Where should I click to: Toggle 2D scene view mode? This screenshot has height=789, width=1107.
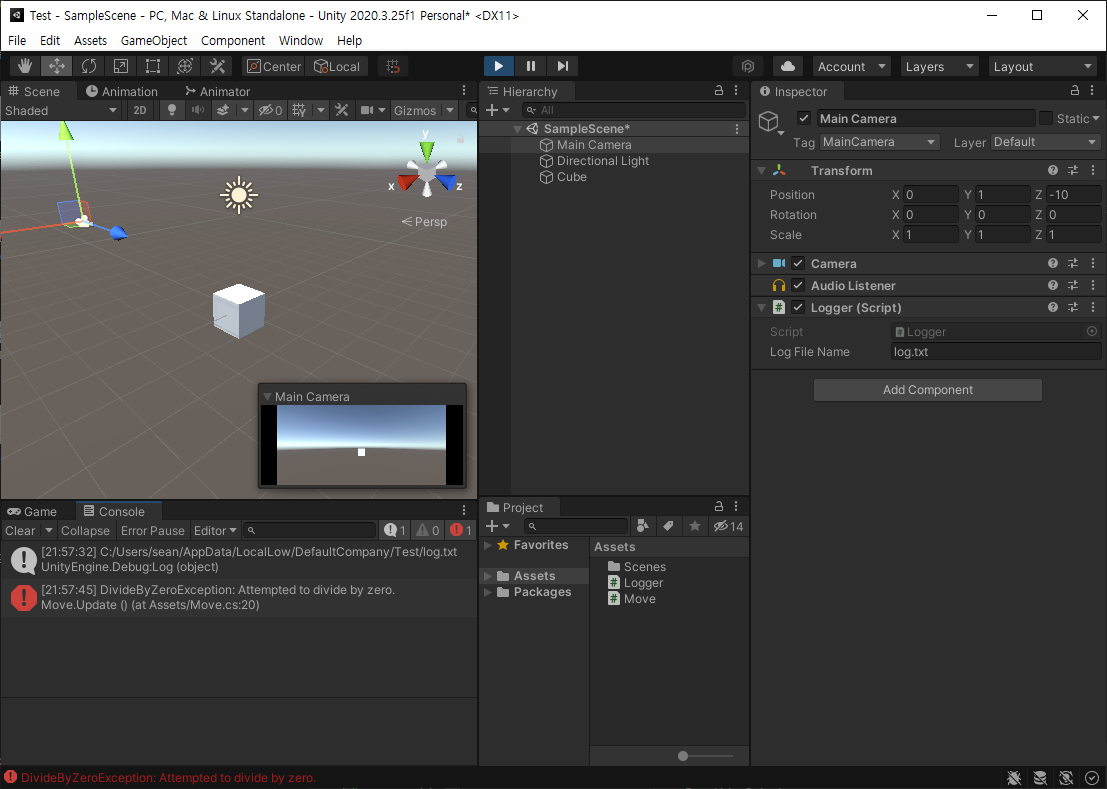tap(140, 110)
